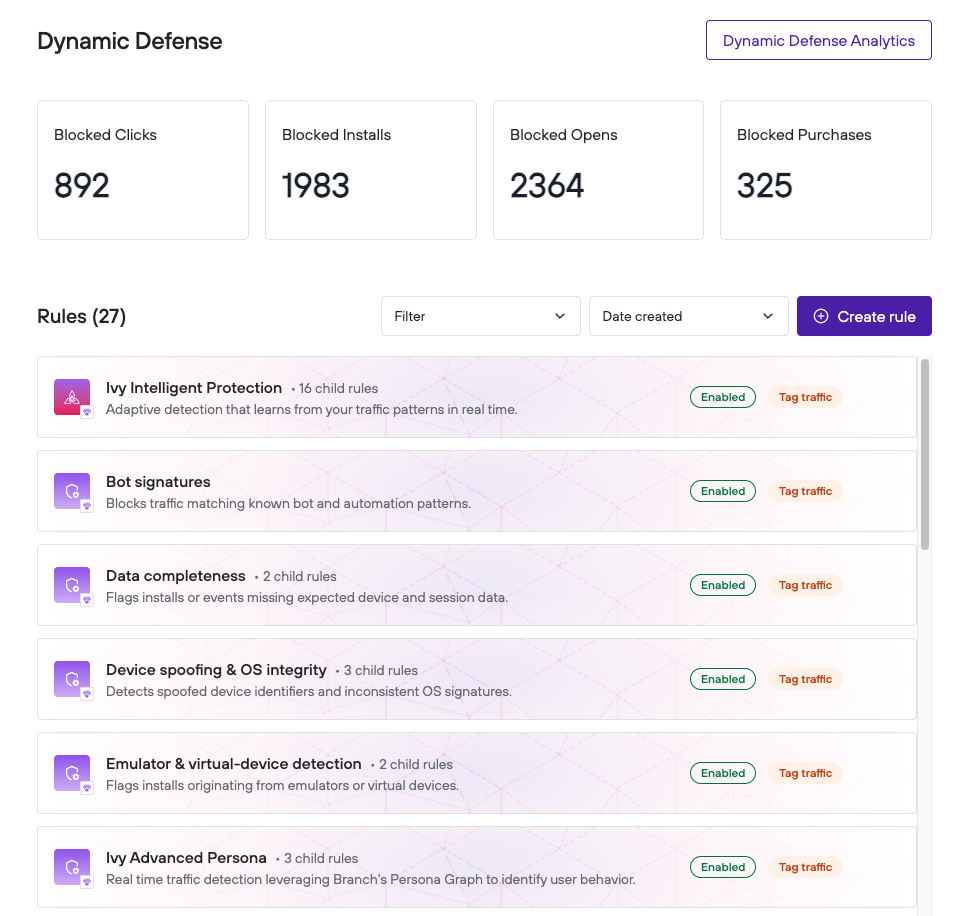
Task: Click Enabled badge for Data completeness
Action: pyautogui.click(x=722, y=585)
